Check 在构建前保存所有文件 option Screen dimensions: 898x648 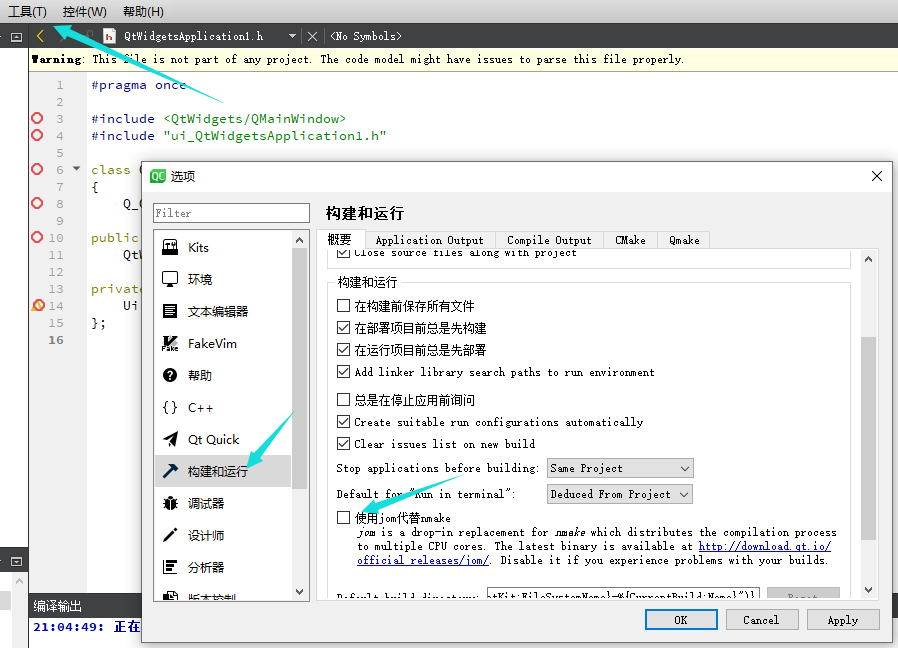click(343, 305)
